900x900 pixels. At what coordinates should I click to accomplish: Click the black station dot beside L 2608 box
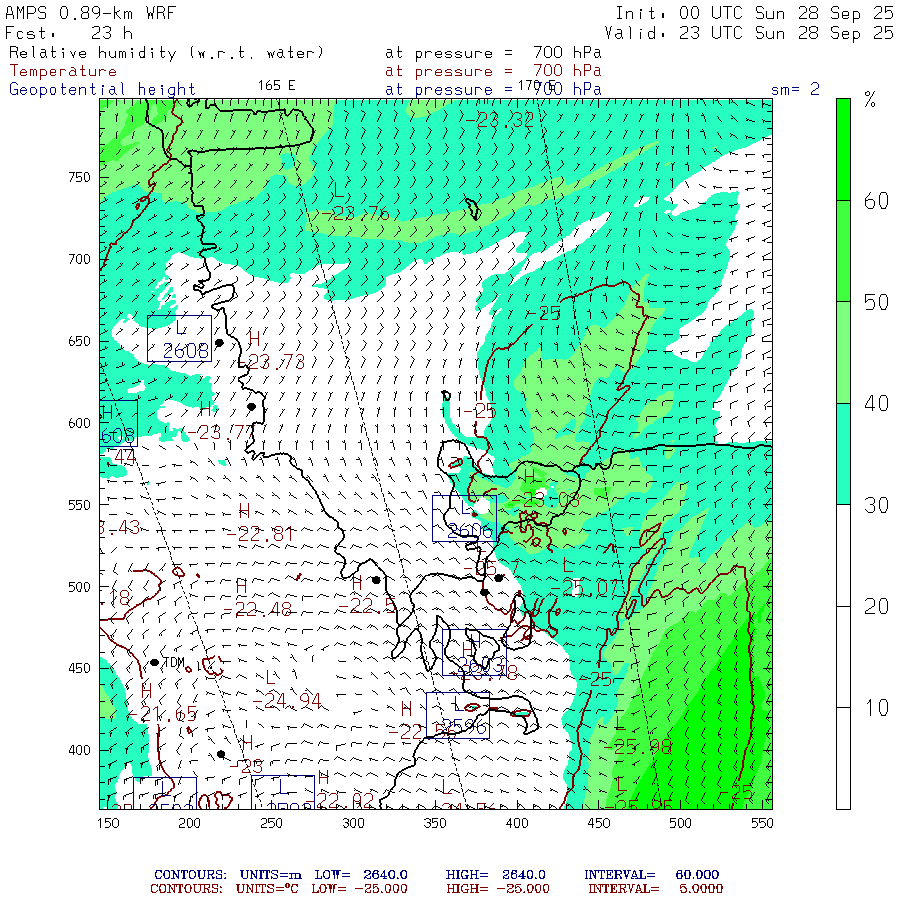220,343
